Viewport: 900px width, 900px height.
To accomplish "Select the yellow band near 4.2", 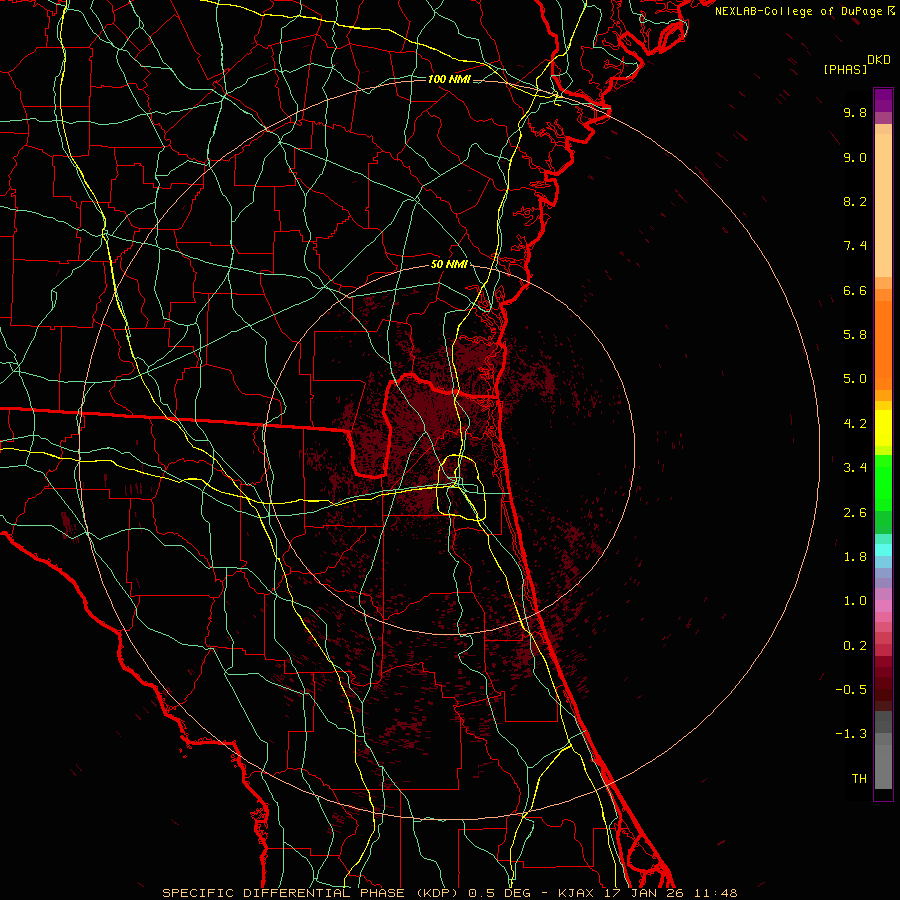I will (883, 428).
